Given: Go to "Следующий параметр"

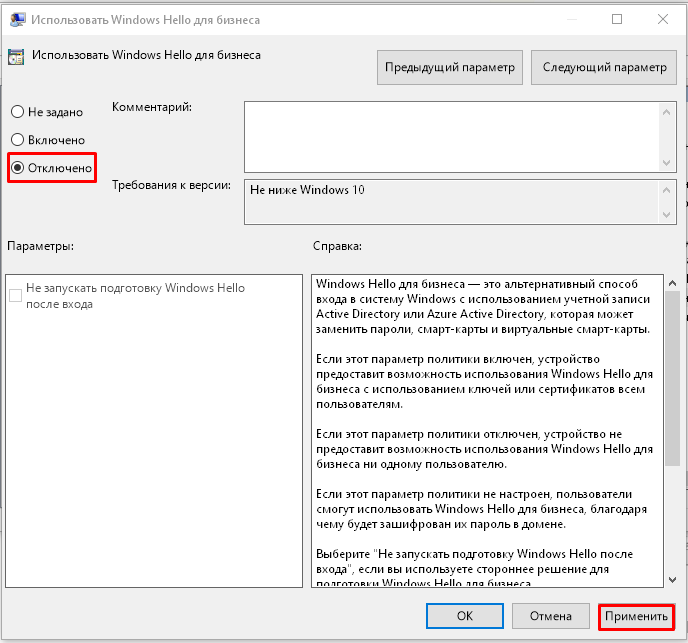Looking at the screenshot, I should 604,67.
